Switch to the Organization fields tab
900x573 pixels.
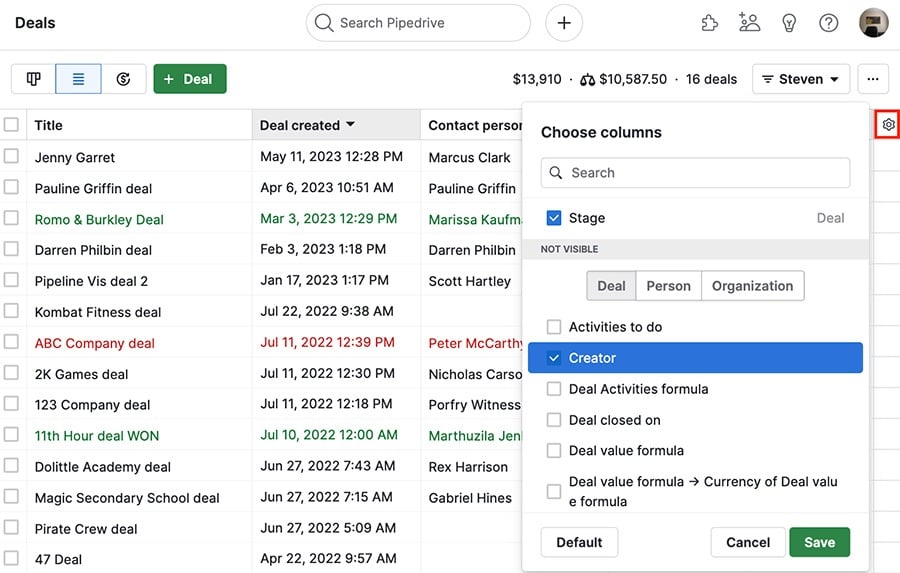(752, 286)
